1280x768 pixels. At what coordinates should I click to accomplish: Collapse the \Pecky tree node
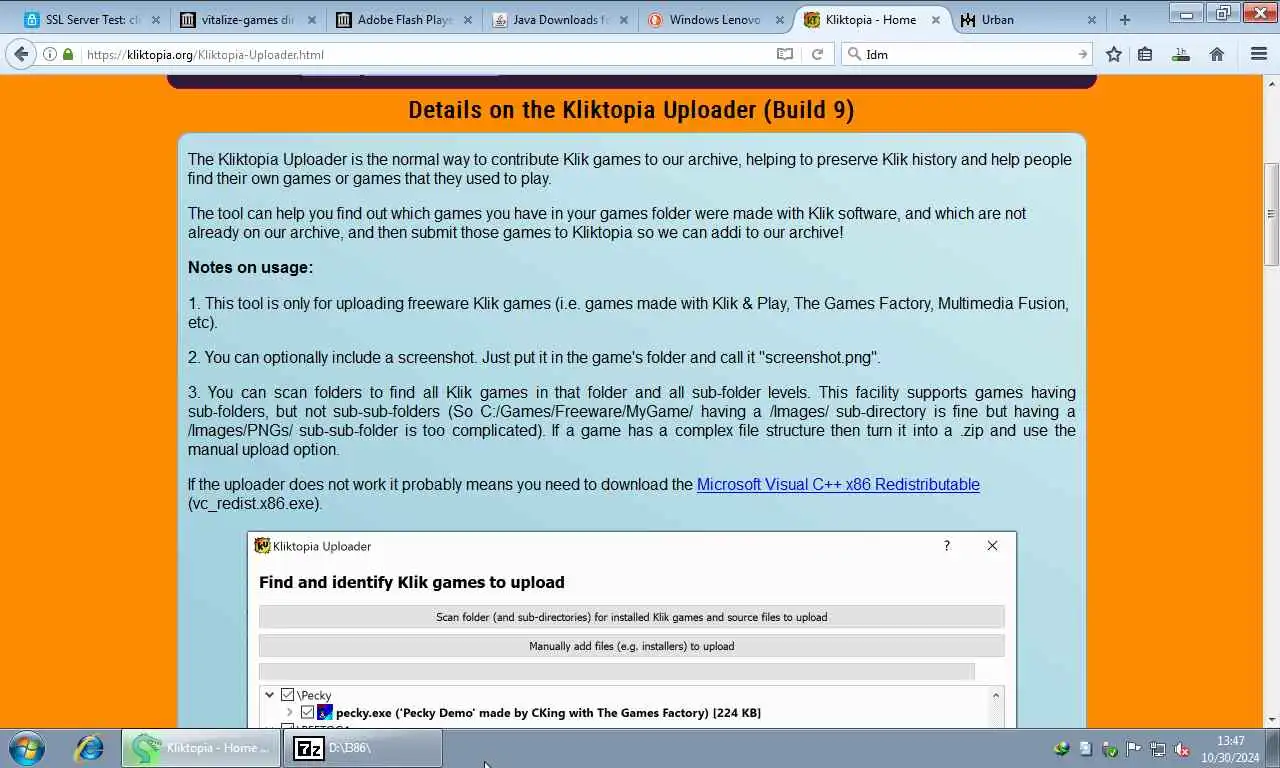269,695
